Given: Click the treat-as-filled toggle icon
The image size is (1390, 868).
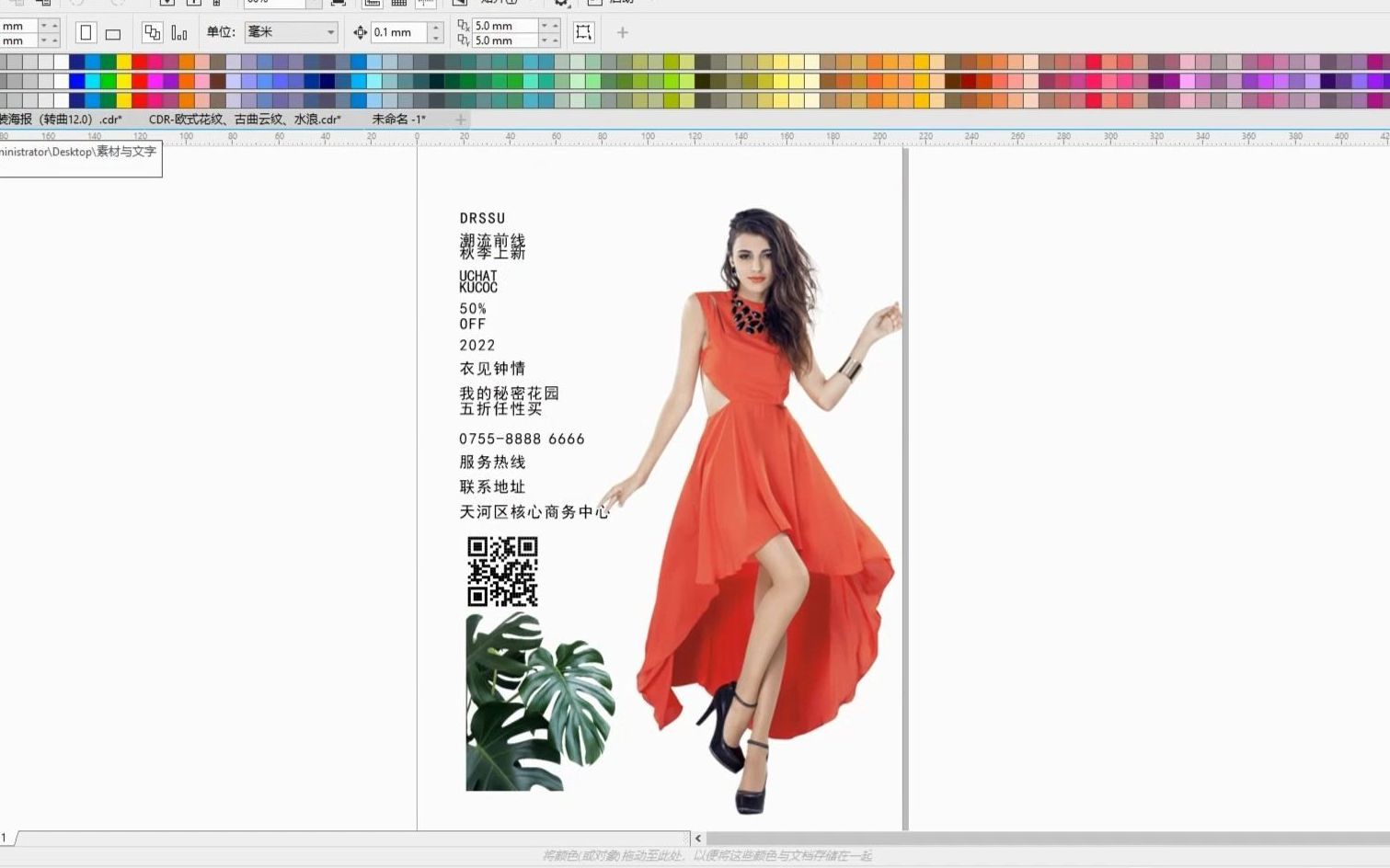Looking at the screenshot, I should (584, 32).
